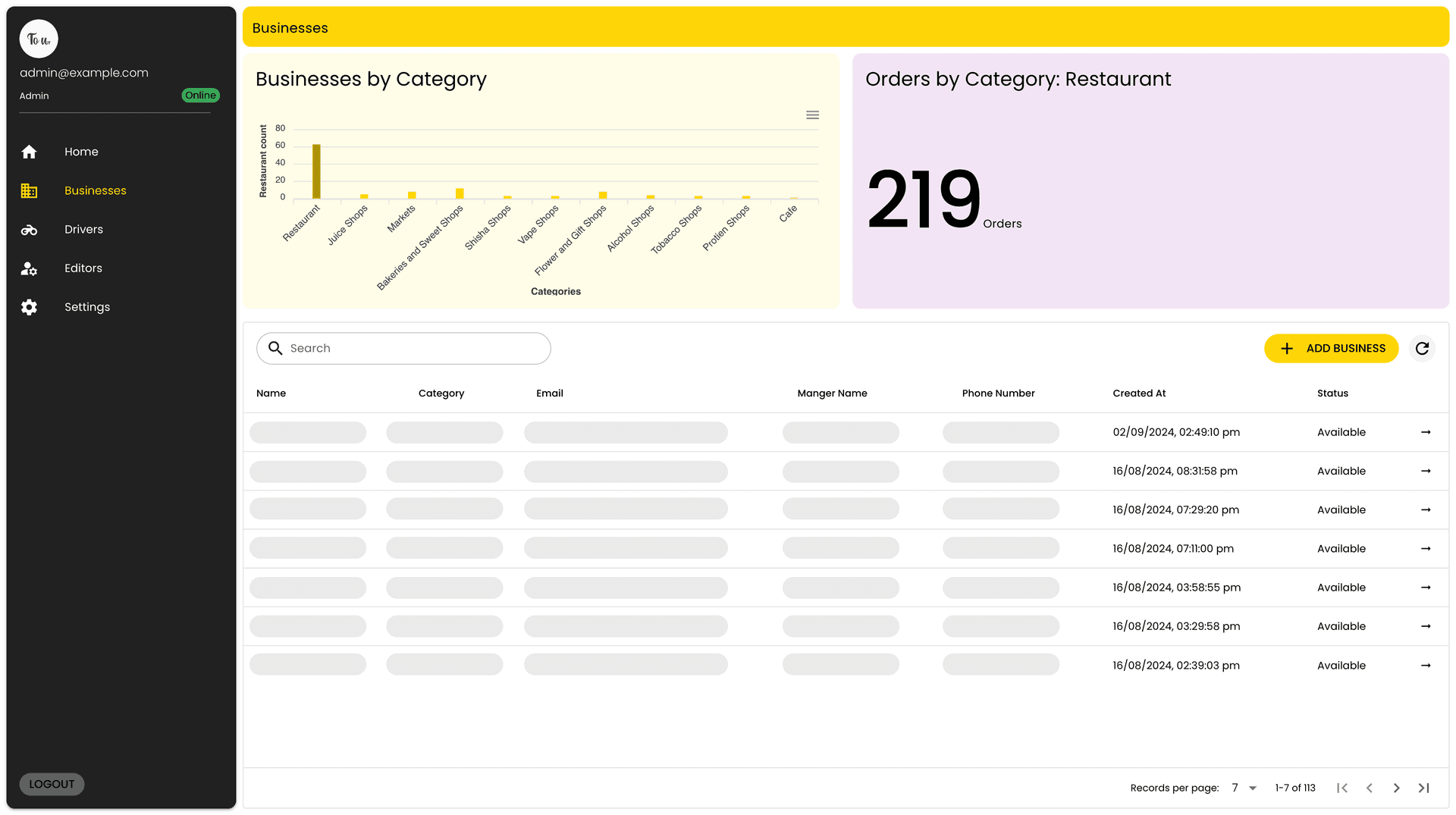The height and width of the screenshot is (815, 1456).
Task: Click the Restaurant bar in chart
Action: (x=316, y=172)
